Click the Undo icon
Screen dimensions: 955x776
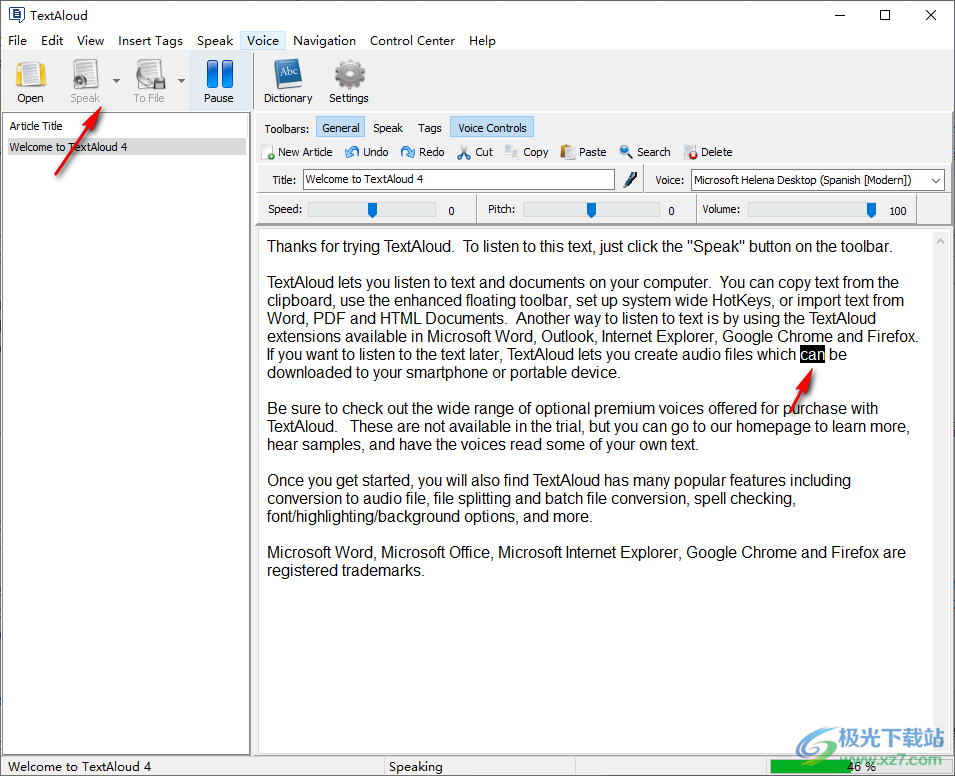[x=351, y=152]
